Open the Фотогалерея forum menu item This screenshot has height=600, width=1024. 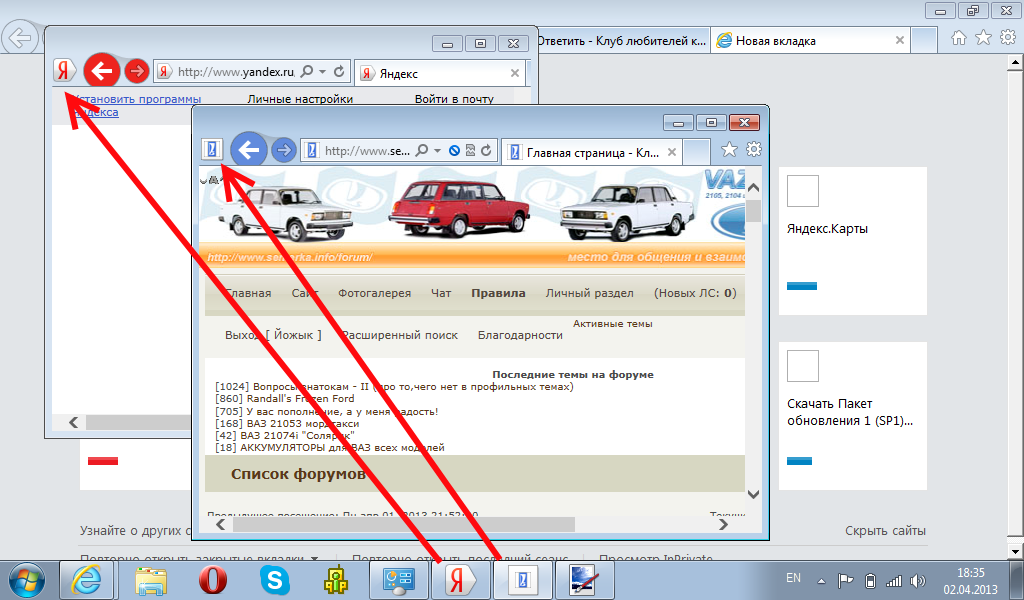(374, 293)
